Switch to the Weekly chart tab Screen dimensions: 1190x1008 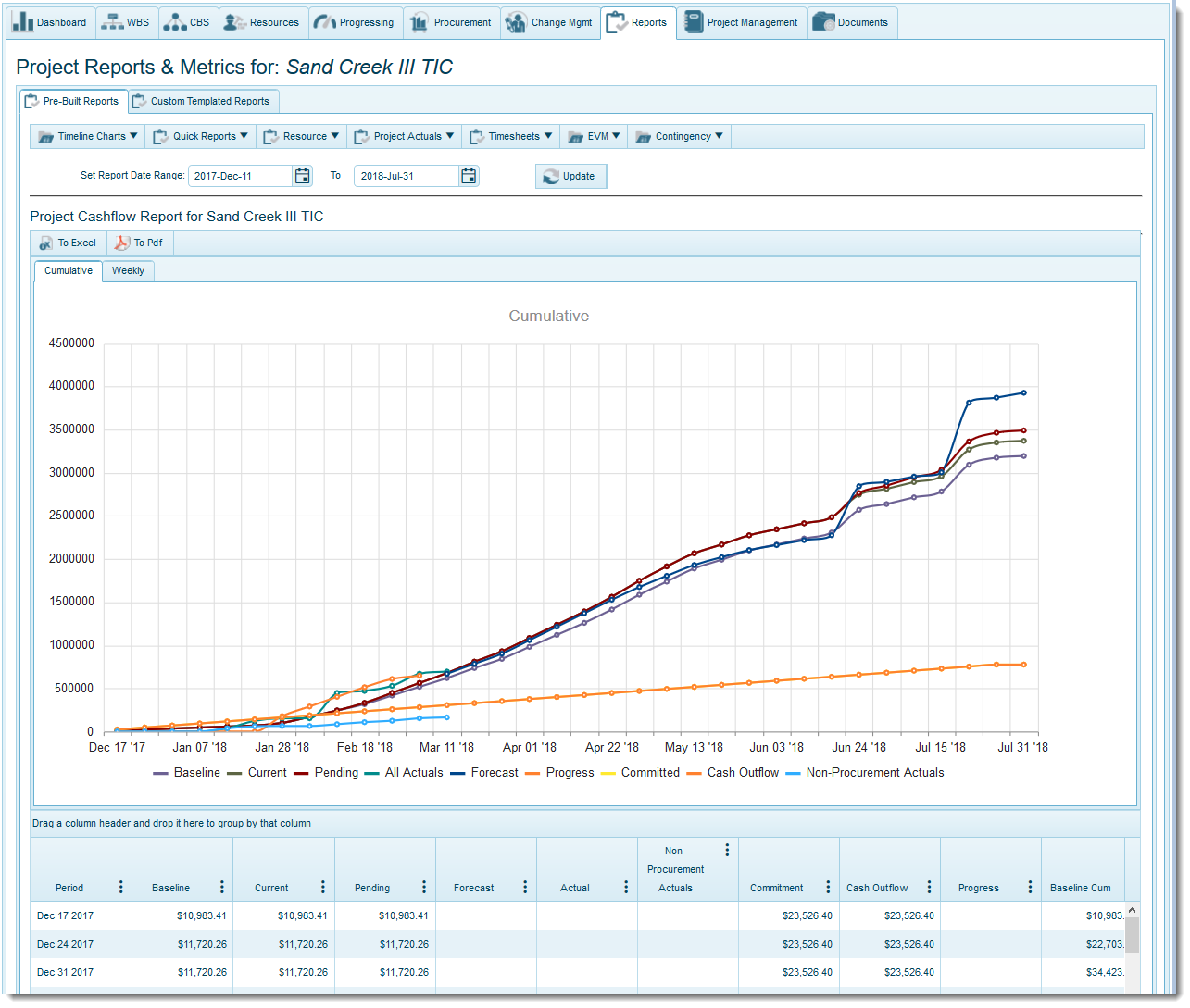click(x=128, y=271)
